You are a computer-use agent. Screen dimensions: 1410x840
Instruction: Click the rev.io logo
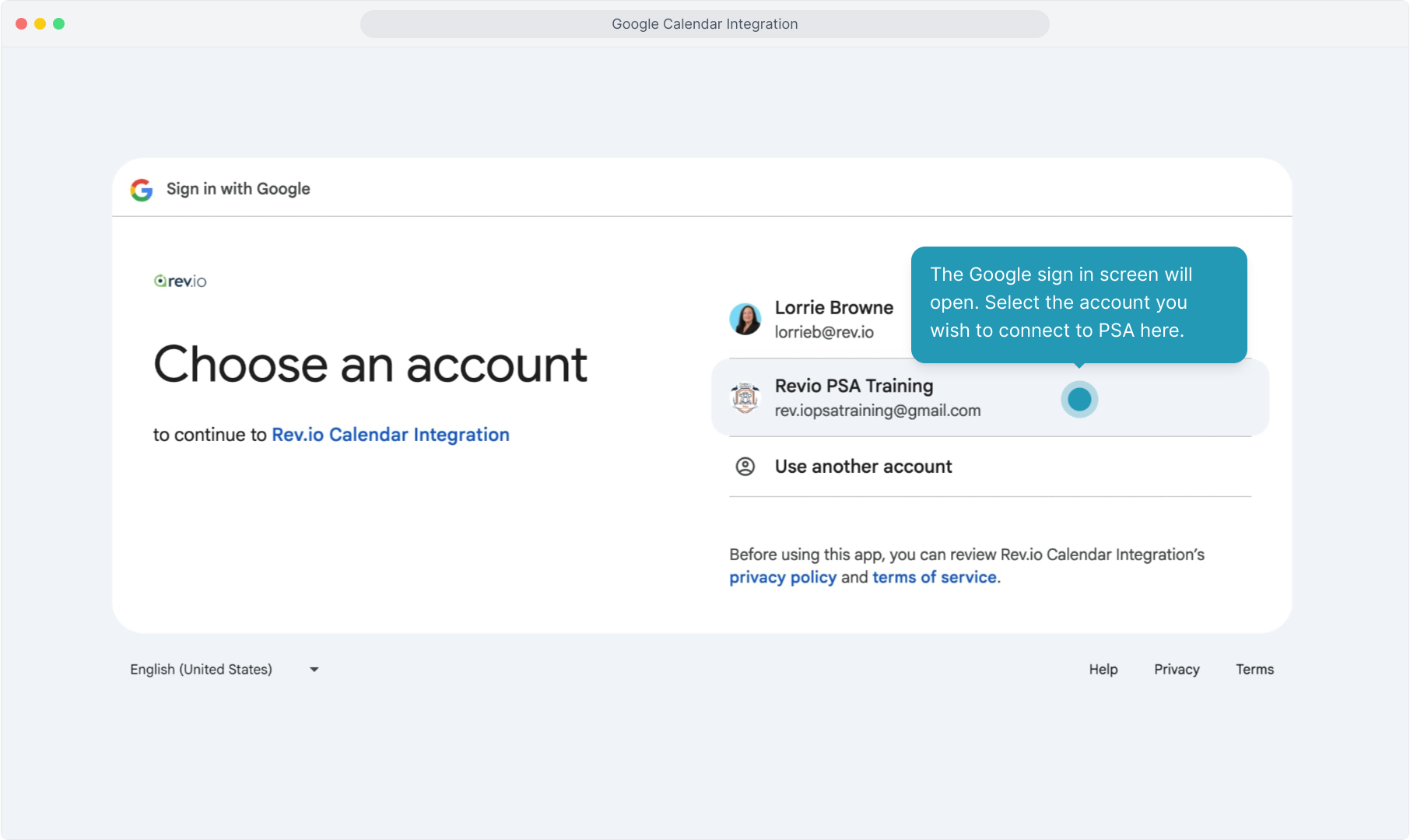181,282
